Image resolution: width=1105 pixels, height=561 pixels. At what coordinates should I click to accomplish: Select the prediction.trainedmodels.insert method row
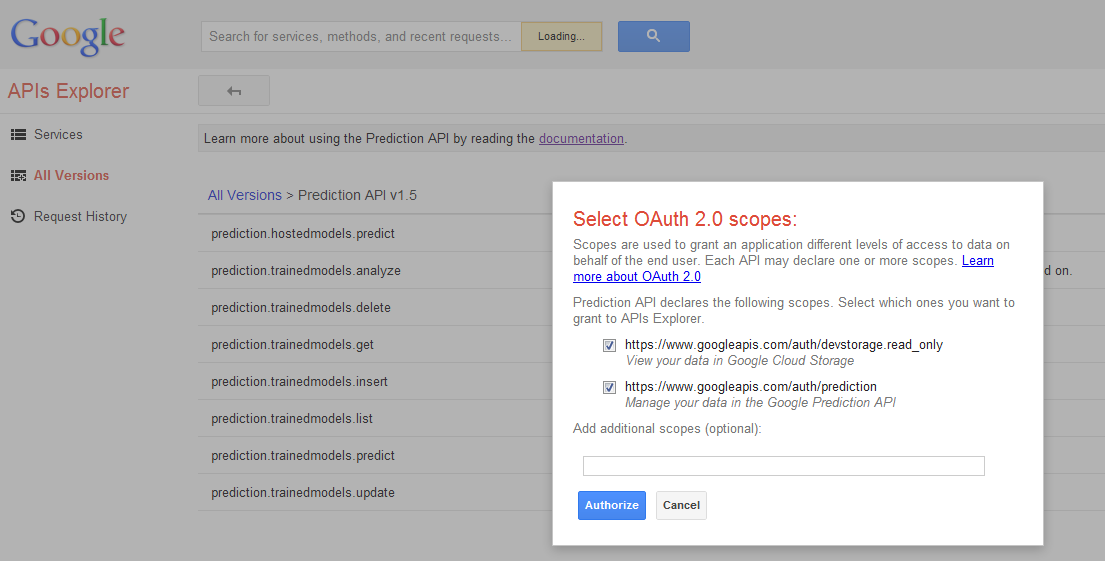tap(299, 382)
